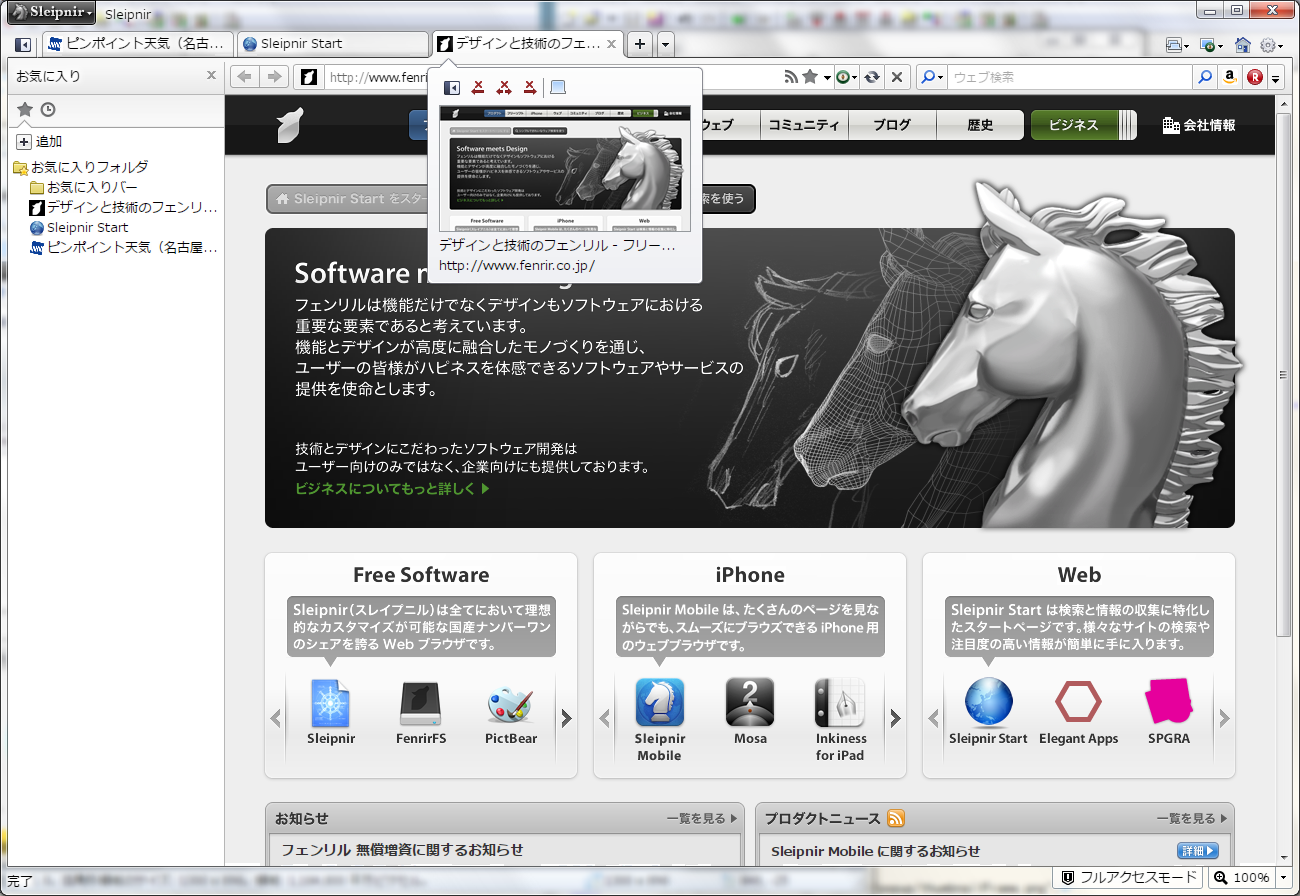
Task: Click the RSS feed icon in address bar
Action: click(791, 77)
